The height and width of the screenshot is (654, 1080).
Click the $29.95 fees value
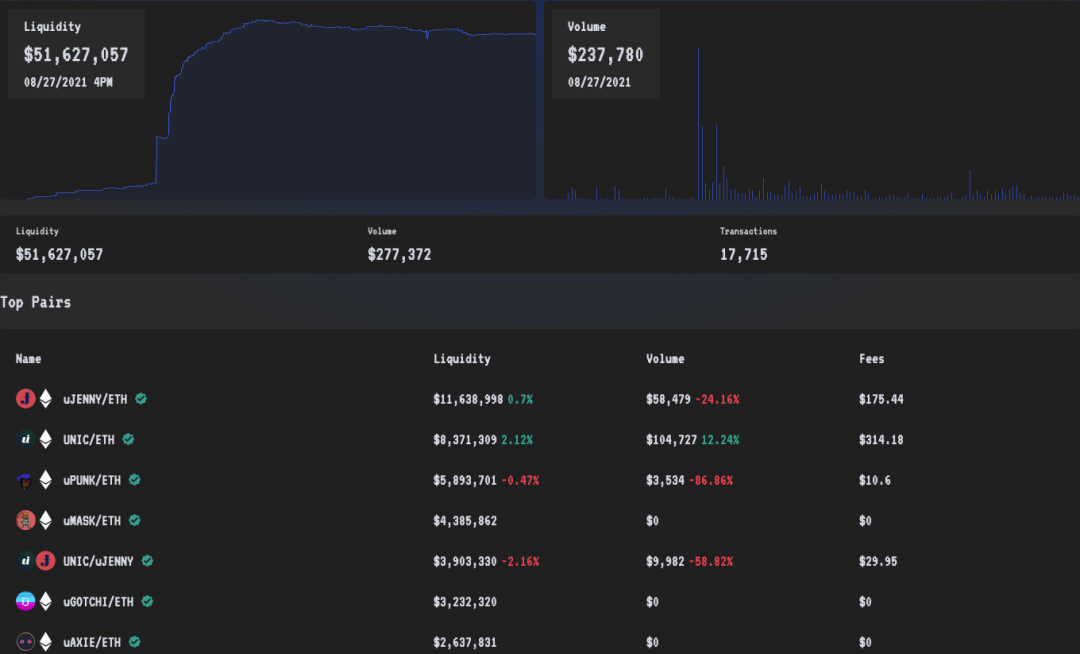pyautogui.click(x=878, y=562)
